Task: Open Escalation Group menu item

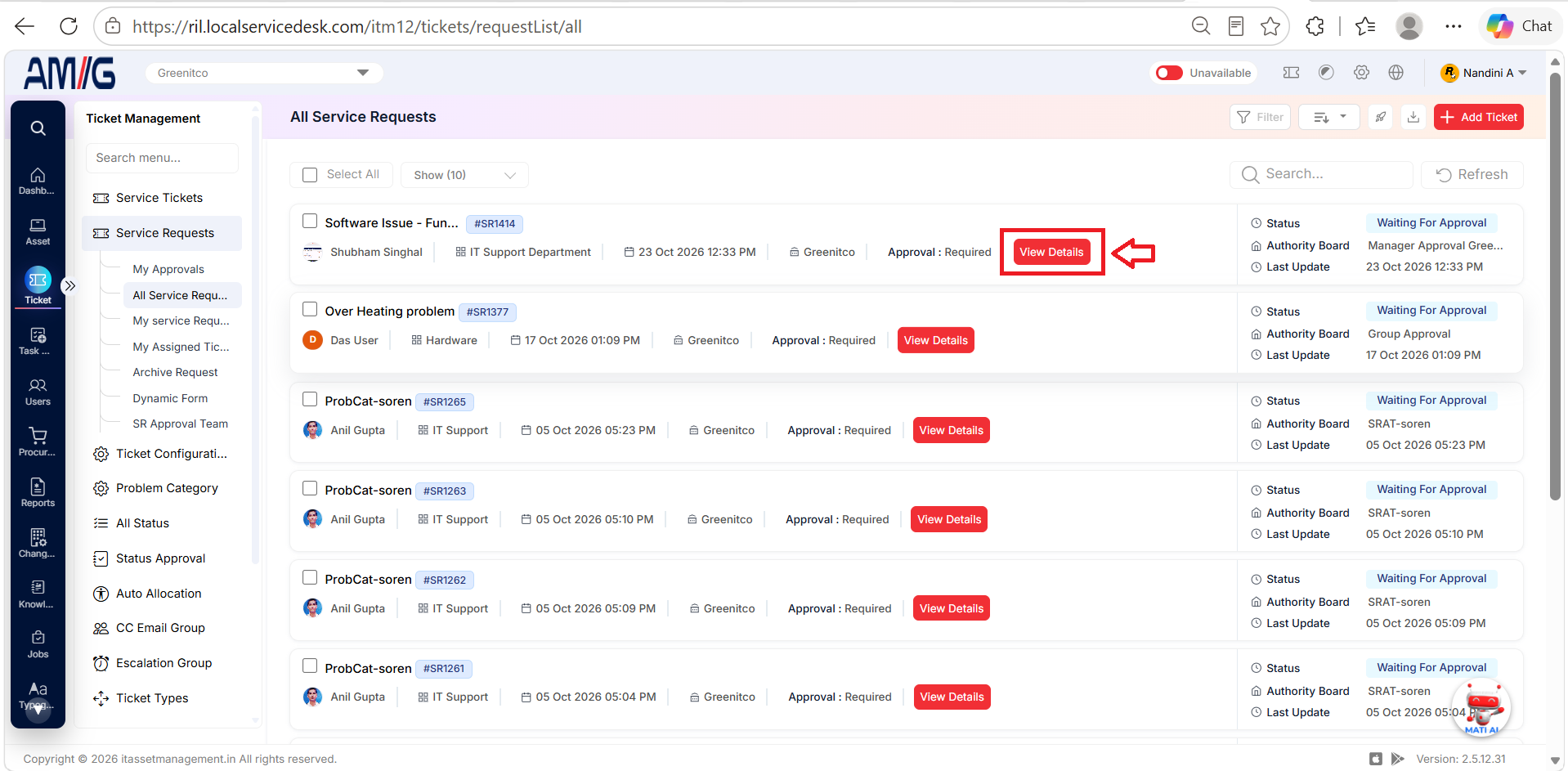Action: pos(164,663)
